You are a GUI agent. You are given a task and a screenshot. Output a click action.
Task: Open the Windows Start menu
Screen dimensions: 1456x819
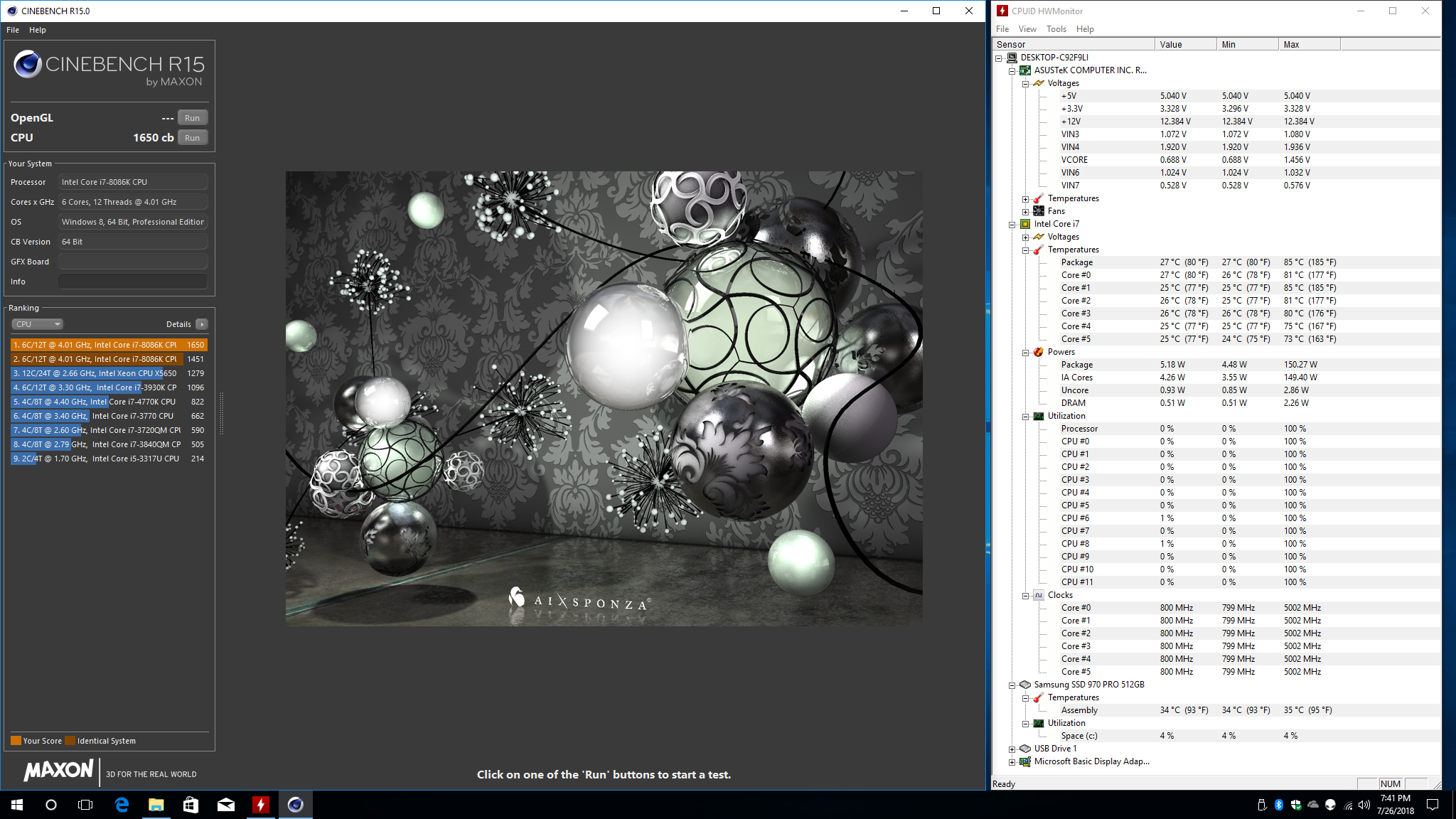[x=17, y=805]
